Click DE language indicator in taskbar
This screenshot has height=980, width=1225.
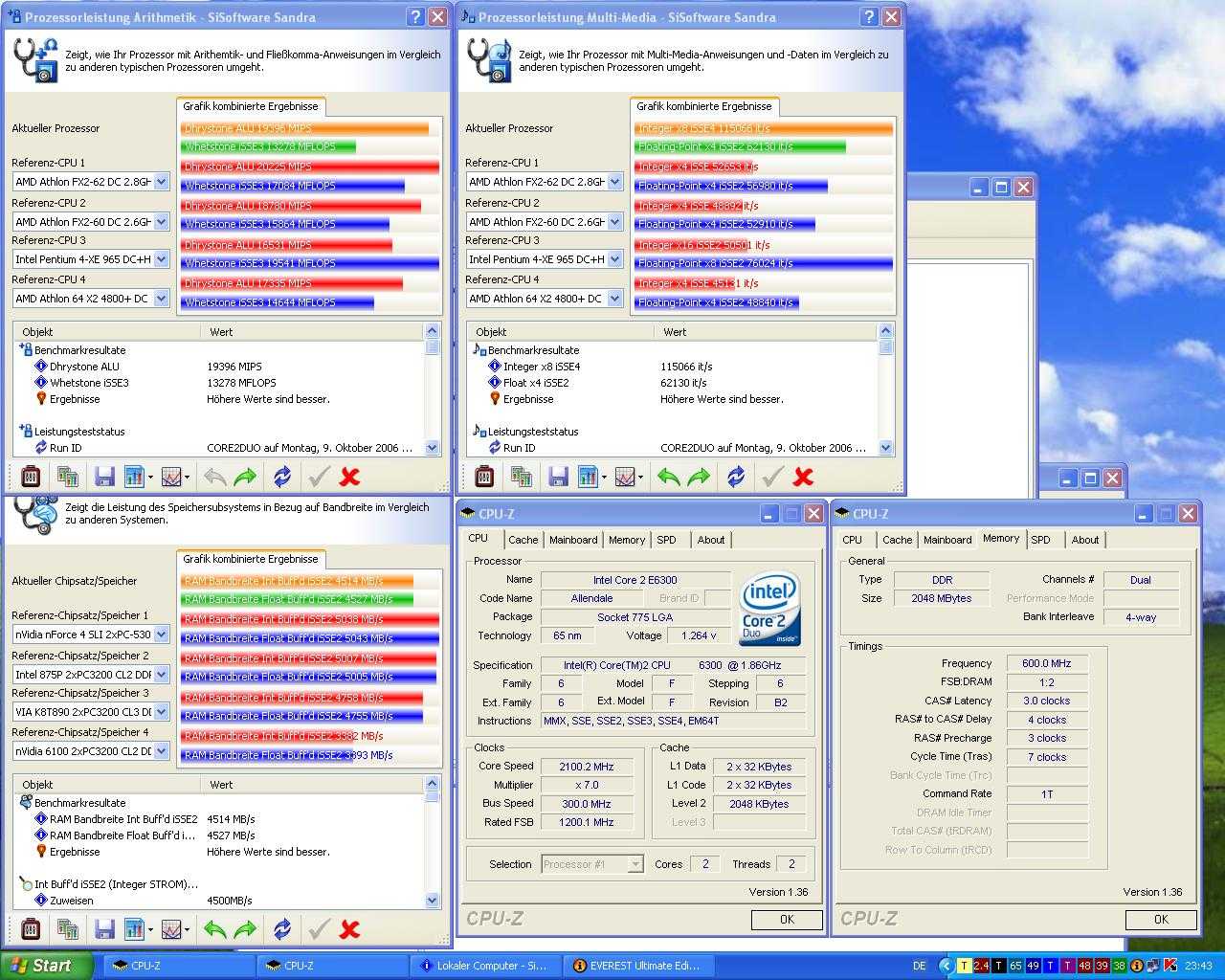(x=920, y=966)
